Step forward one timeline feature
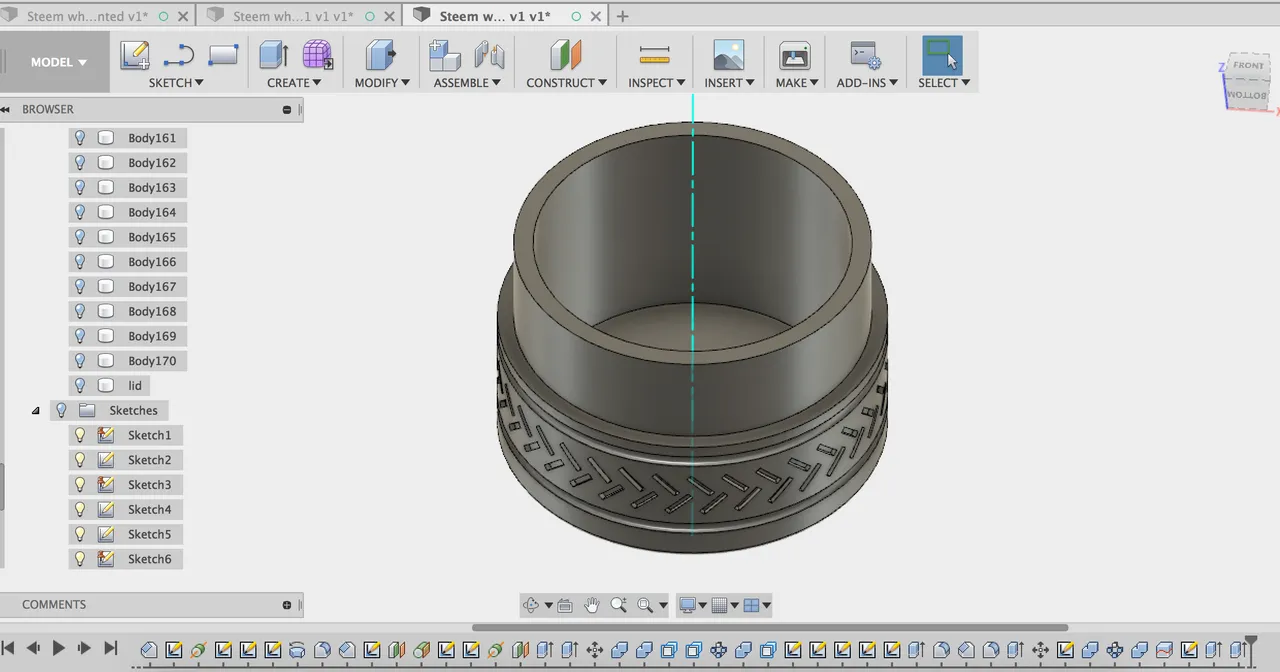This screenshot has width=1280, height=672. [x=85, y=648]
